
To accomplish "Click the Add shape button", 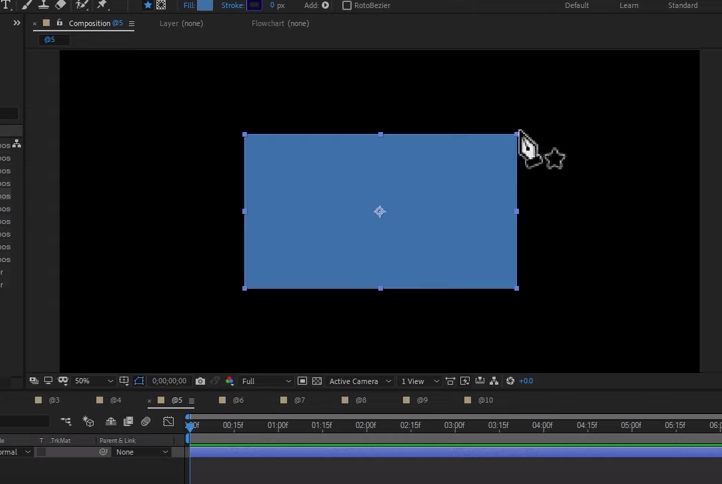I will 325,5.
